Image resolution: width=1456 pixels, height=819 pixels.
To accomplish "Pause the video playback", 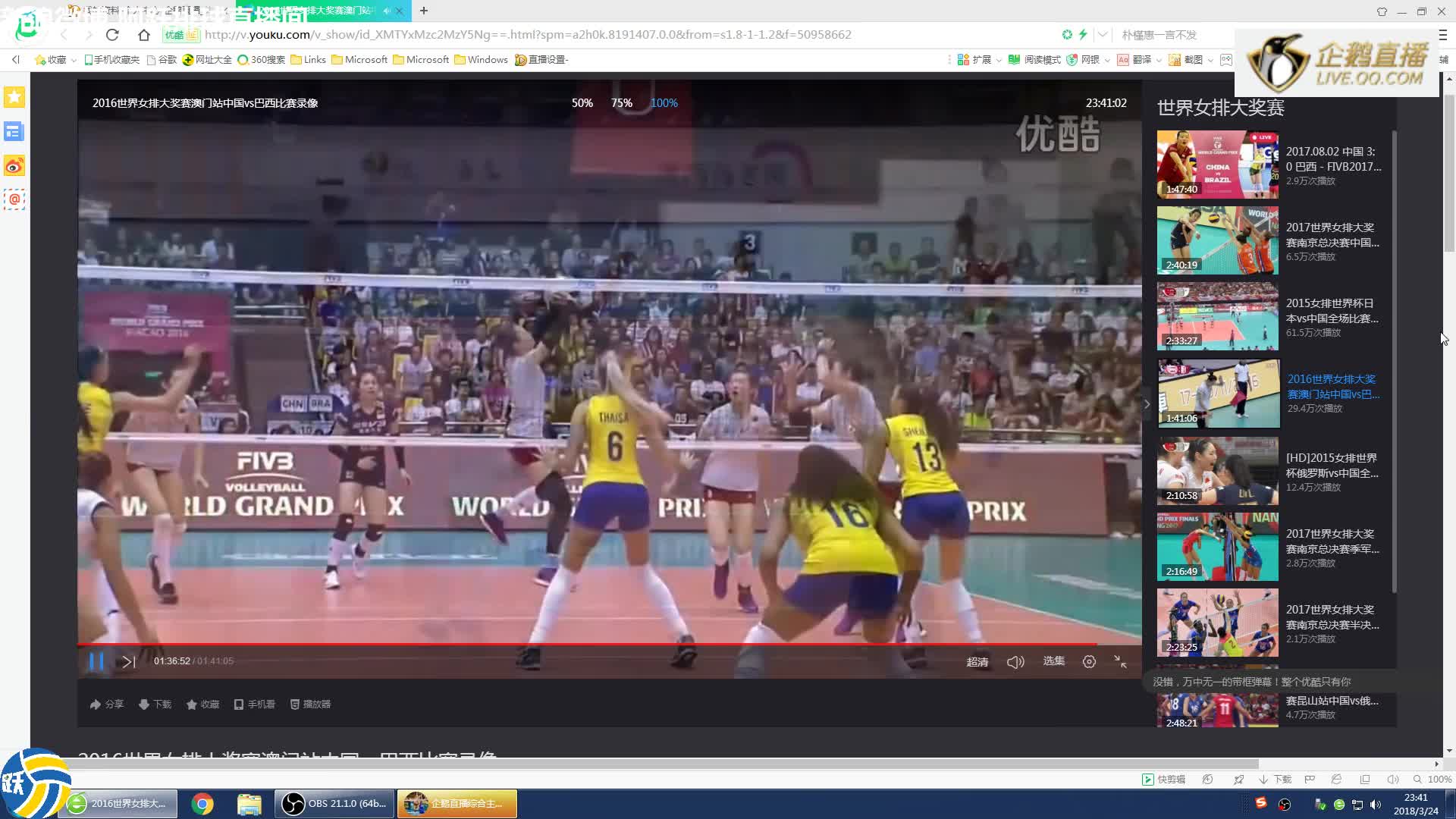I will 96,661.
